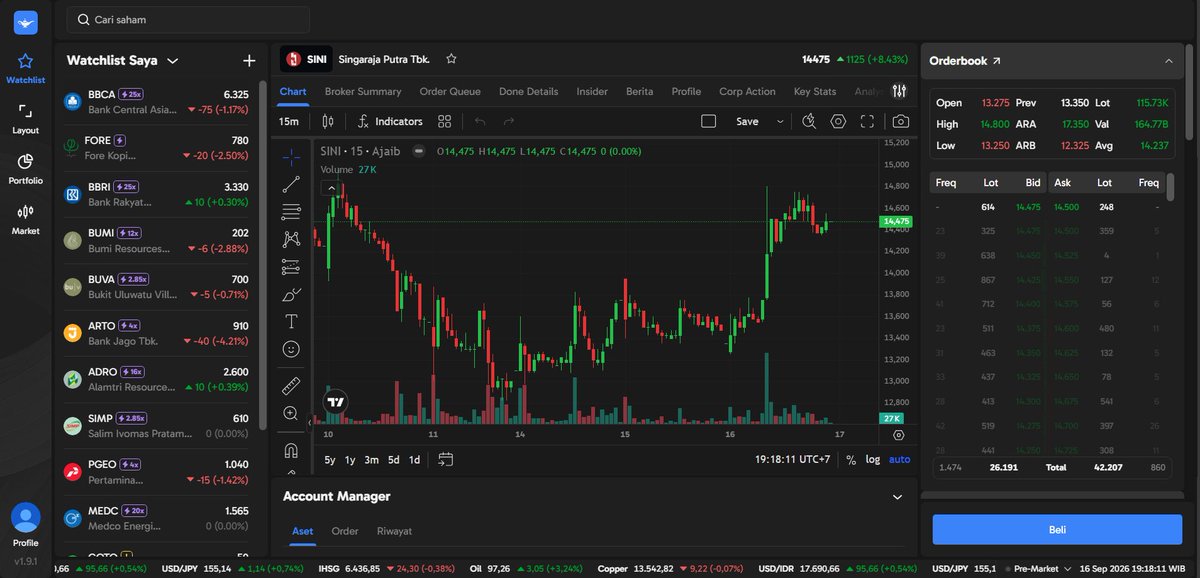Set chart range to 5y
The image size is (1200, 578).
click(x=330, y=460)
